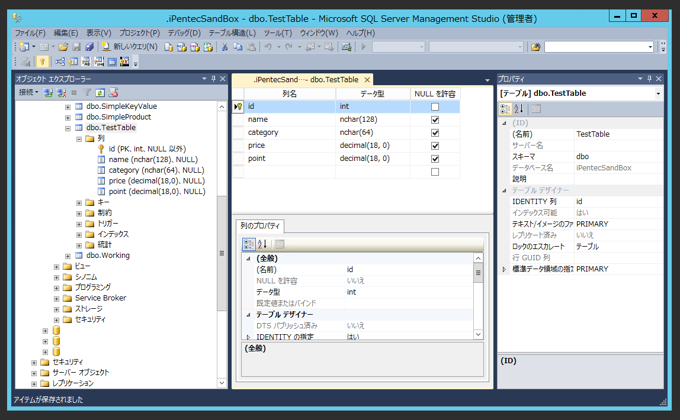Screen dimensions: 680x420
Task: Select the dbo.TestTable document tab
Action: pos(306,80)
